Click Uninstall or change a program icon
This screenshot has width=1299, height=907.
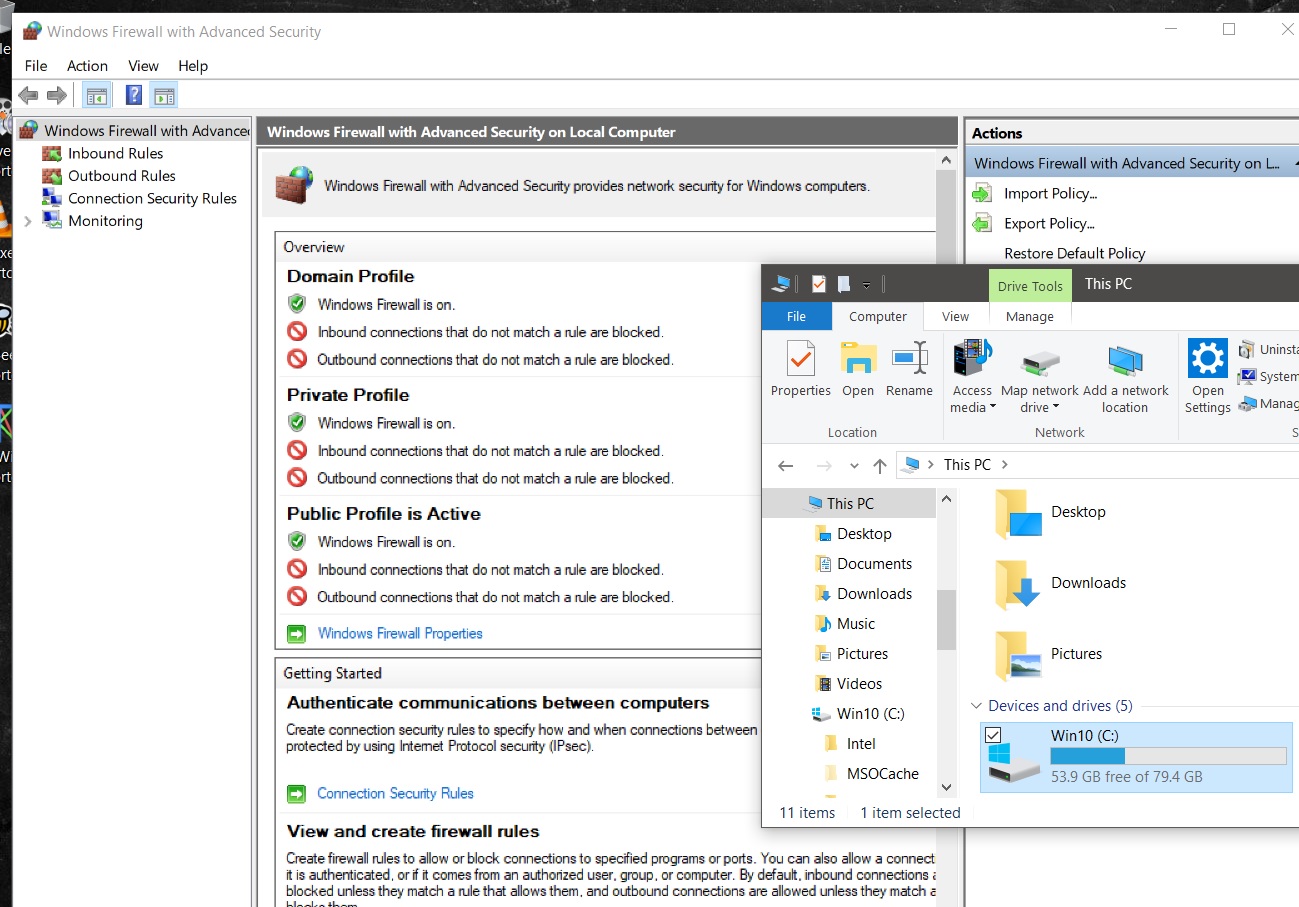pos(1247,349)
